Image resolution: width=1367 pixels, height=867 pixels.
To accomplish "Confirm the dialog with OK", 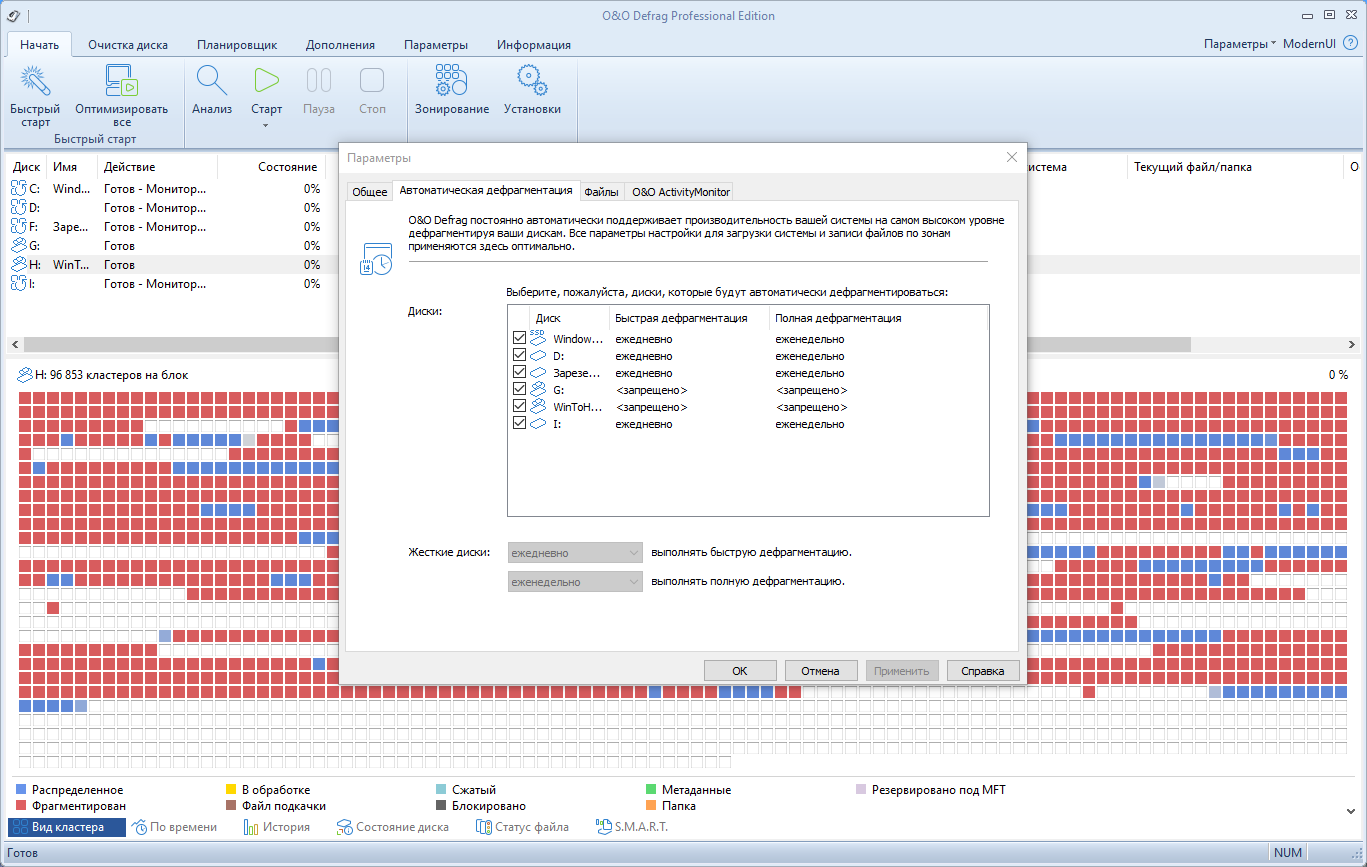I will click(x=740, y=671).
